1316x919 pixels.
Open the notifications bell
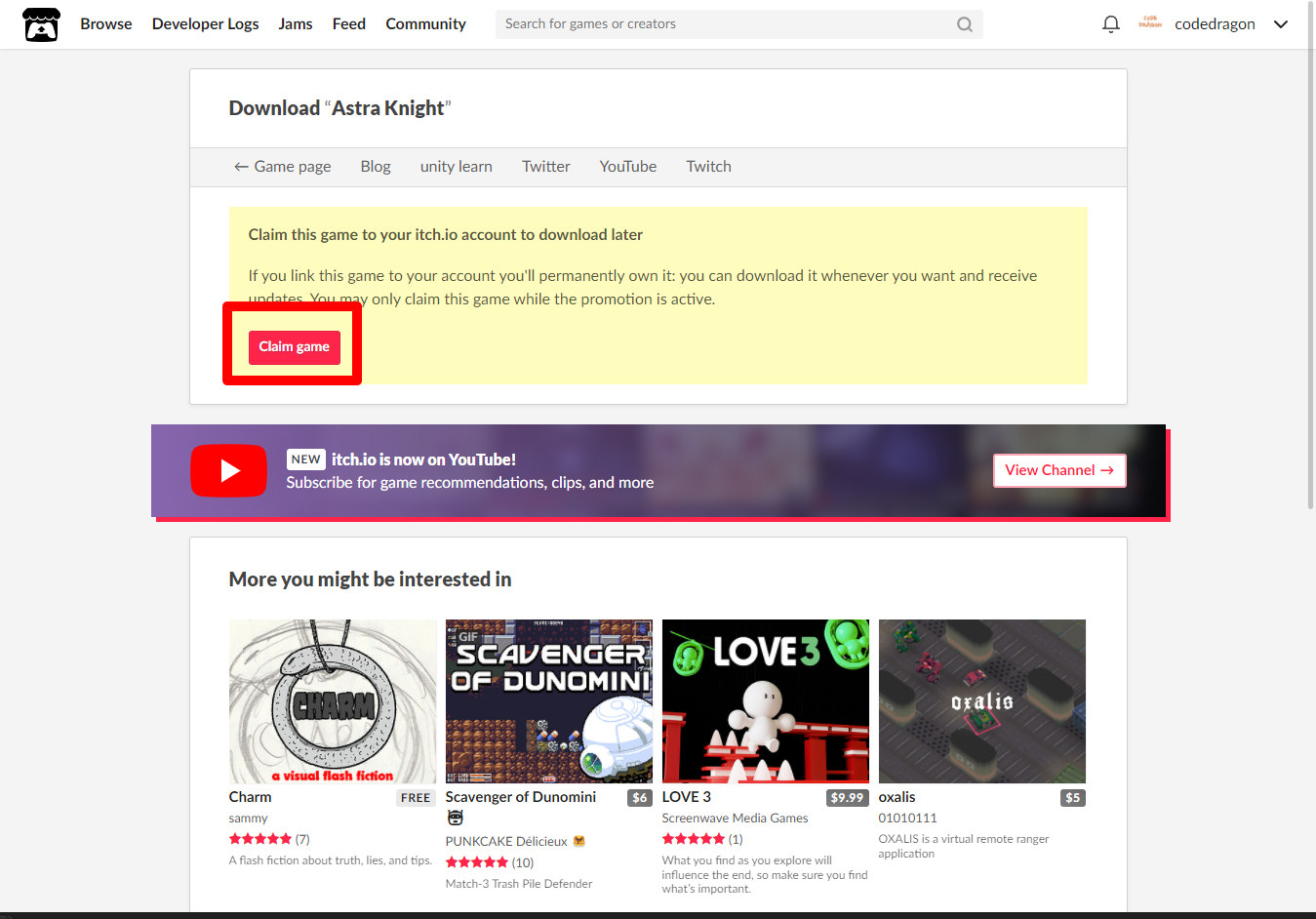tap(1110, 24)
